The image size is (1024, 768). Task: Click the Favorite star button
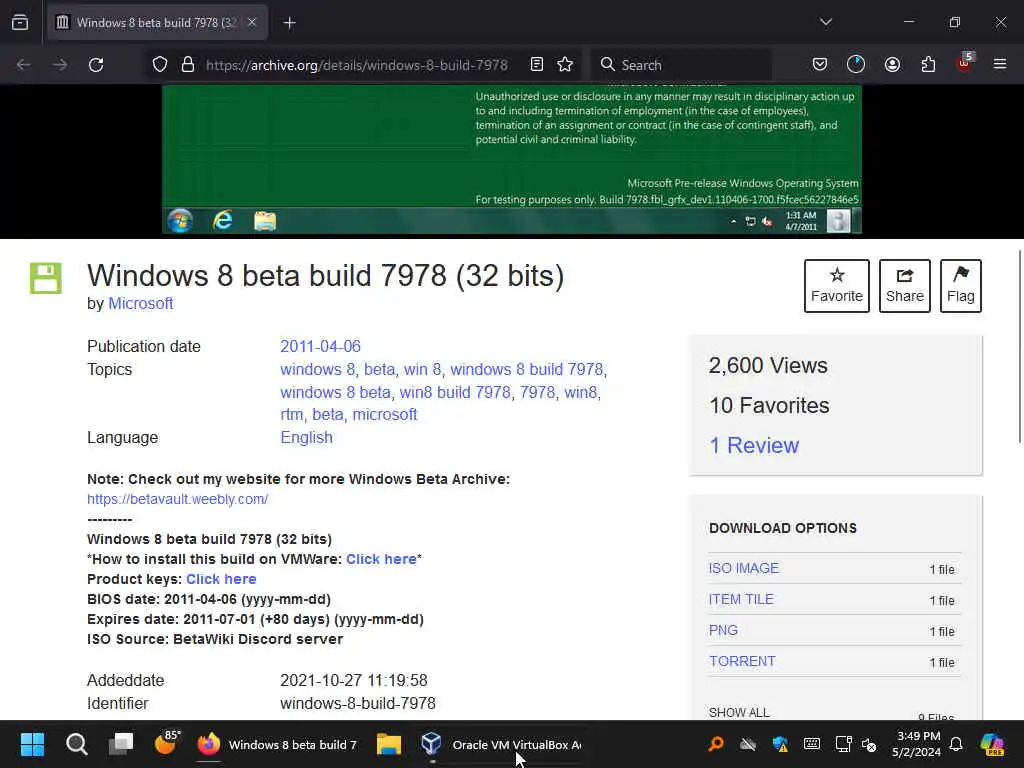837,286
